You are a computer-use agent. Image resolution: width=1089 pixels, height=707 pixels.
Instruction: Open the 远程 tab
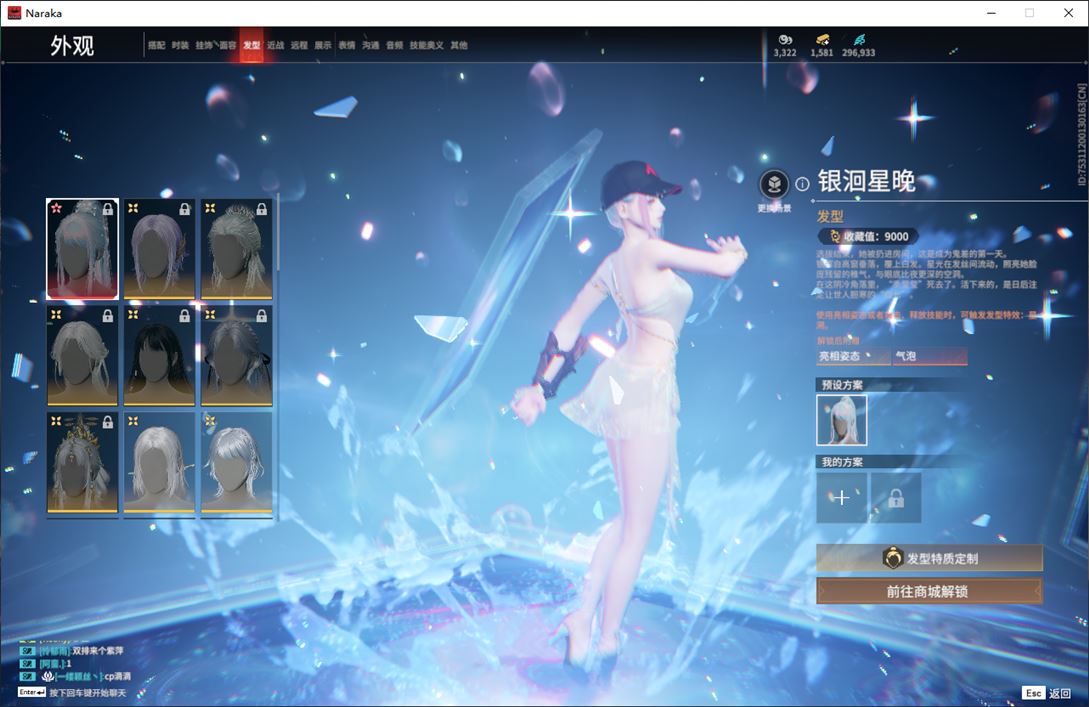[299, 45]
